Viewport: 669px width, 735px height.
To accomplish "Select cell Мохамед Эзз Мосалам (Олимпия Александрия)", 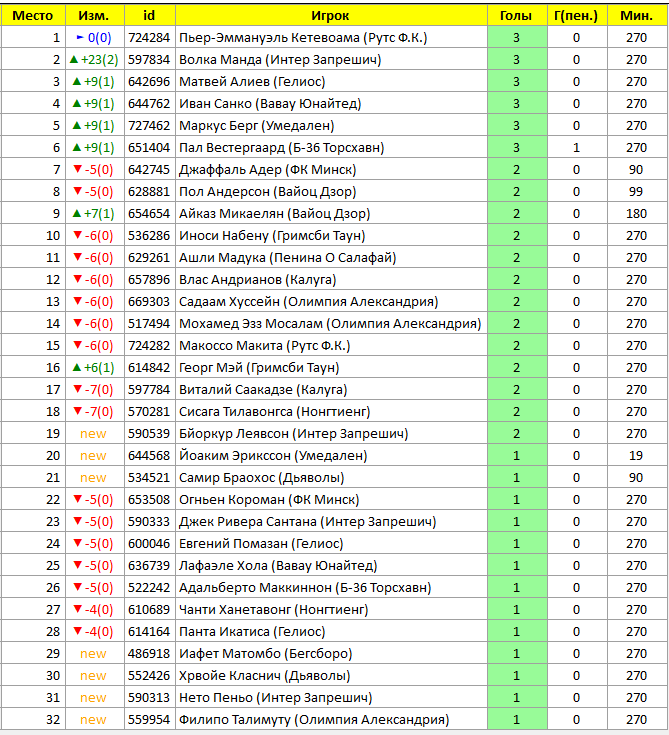I will point(331,324).
